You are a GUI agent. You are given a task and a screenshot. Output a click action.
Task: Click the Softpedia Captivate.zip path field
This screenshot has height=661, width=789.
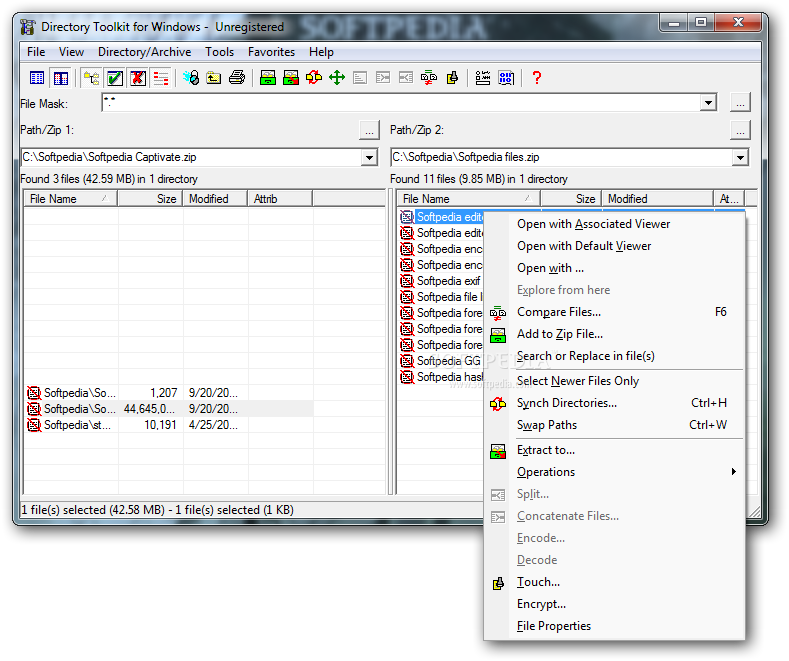(191, 157)
